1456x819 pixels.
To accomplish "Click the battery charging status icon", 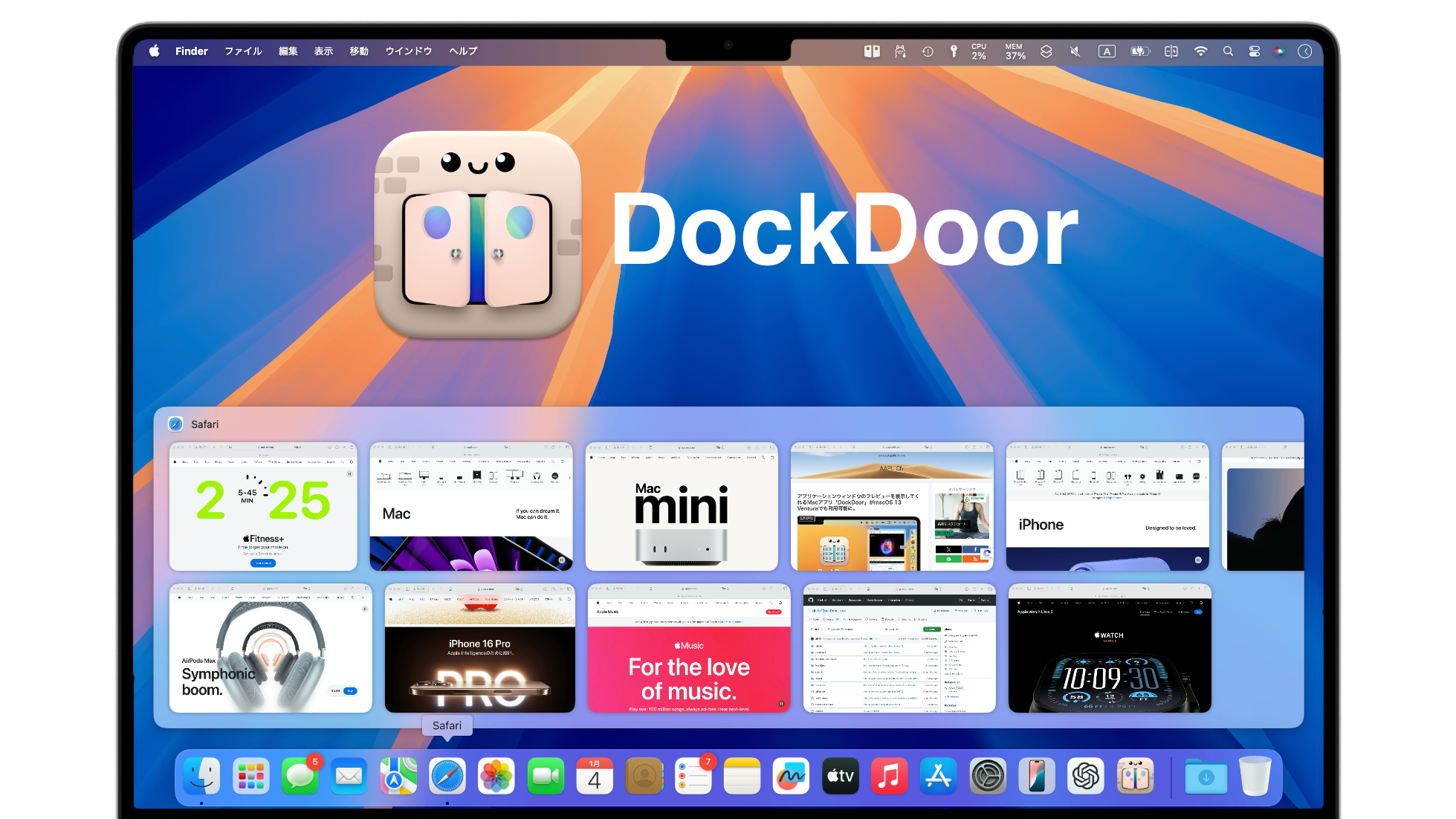I will point(1140,51).
